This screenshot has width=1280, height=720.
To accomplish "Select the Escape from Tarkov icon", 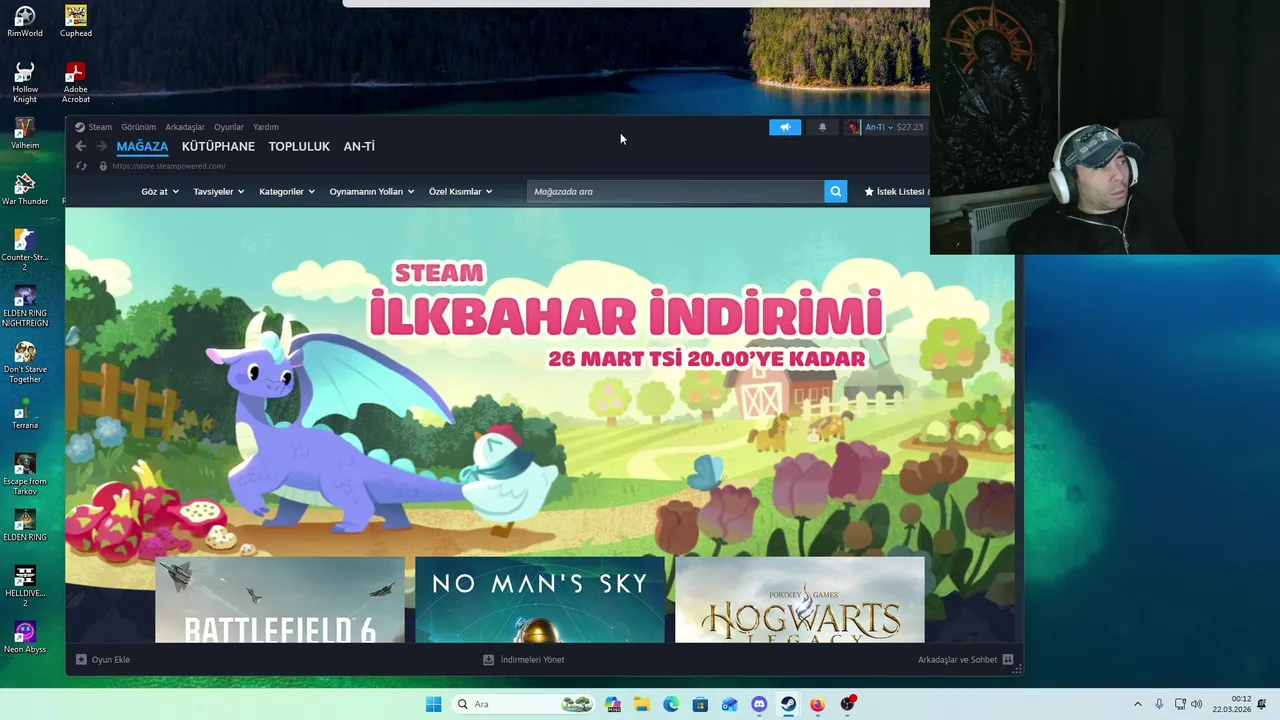I will 25,474.
